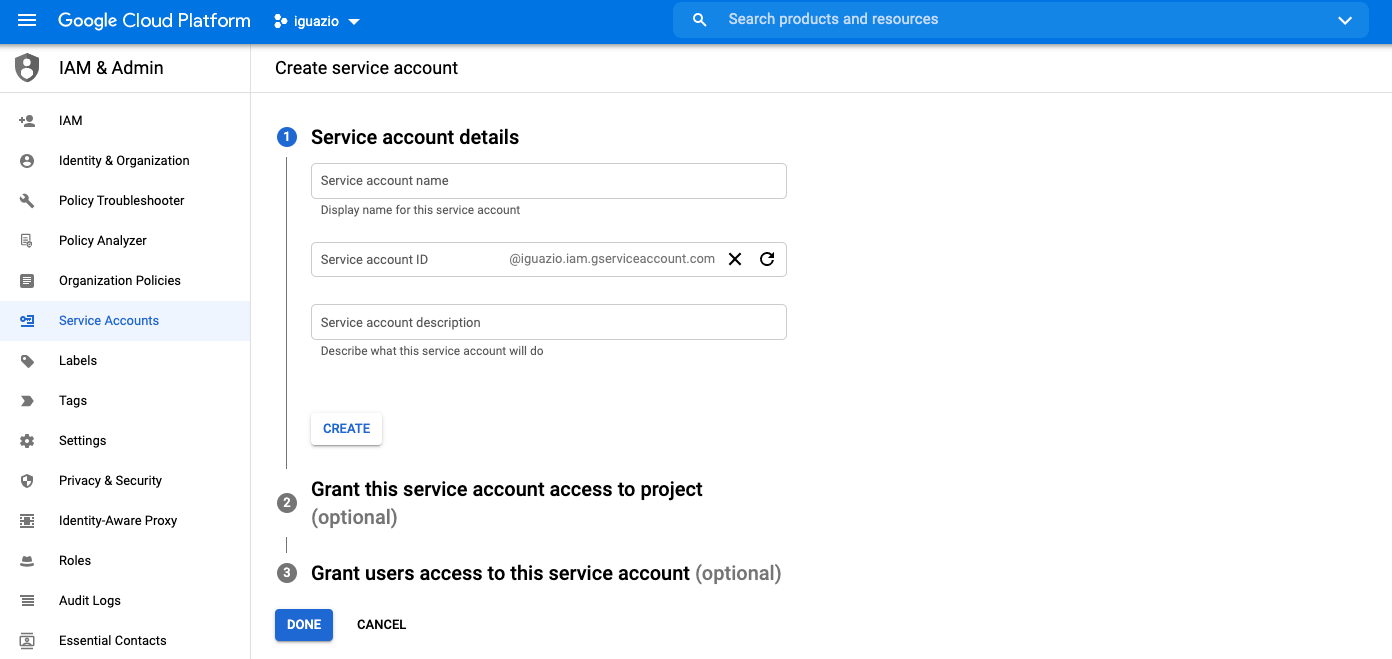The image size is (1392, 659).
Task: Click the Settings gear icon
Action: click(27, 441)
